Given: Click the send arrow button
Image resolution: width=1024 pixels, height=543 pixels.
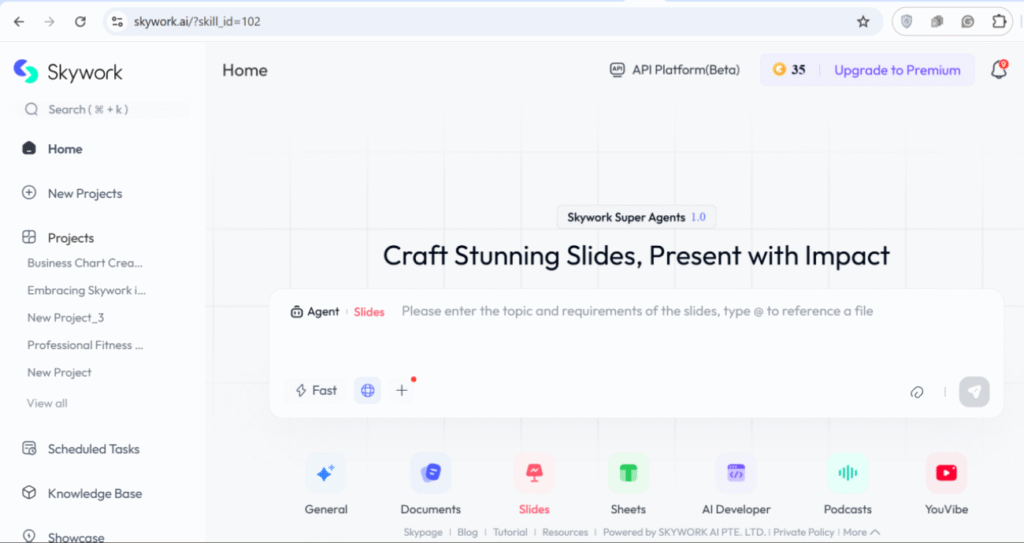Looking at the screenshot, I should (974, 392).
